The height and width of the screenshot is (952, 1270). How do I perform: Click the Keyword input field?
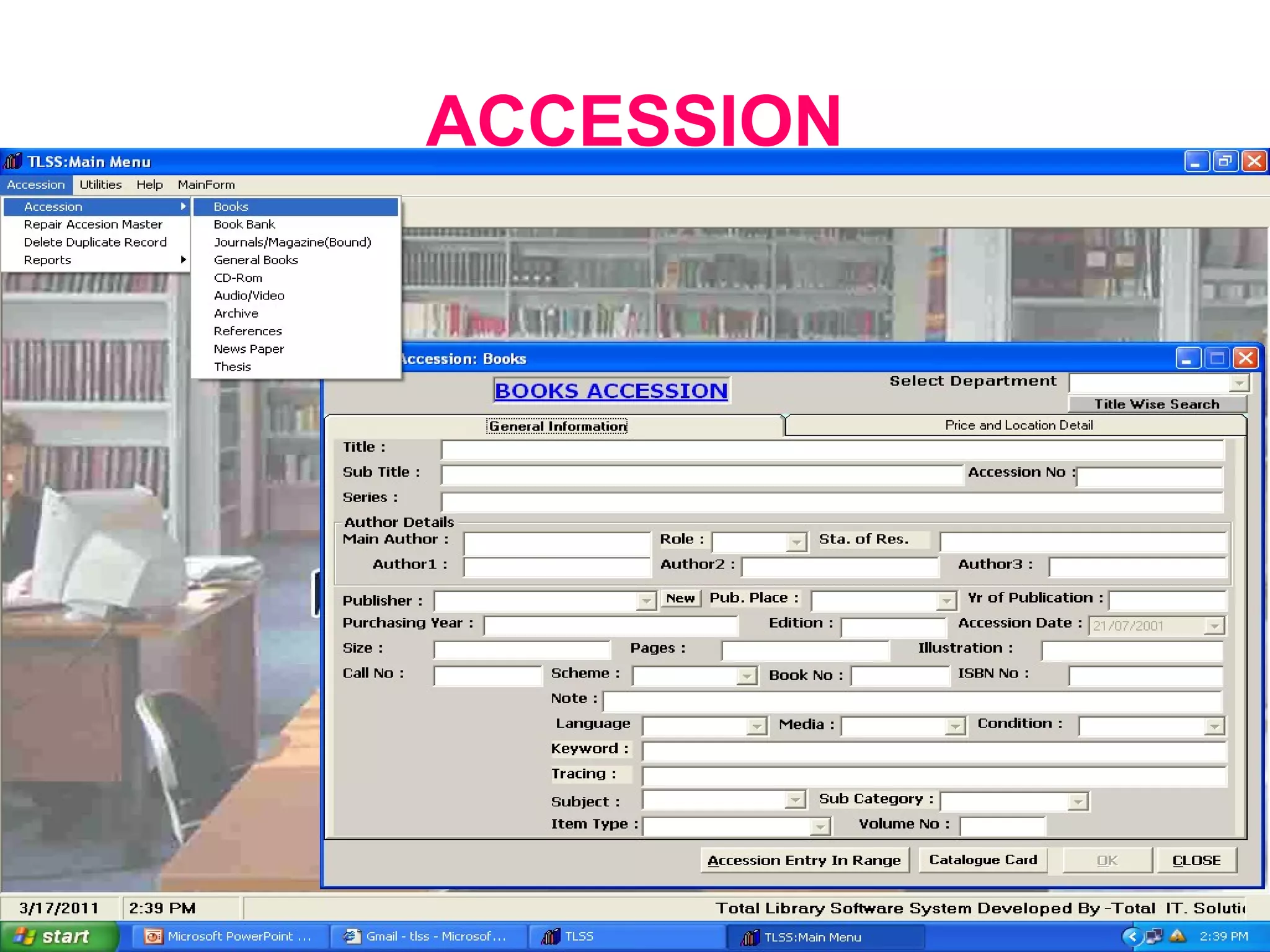(934, 752)
